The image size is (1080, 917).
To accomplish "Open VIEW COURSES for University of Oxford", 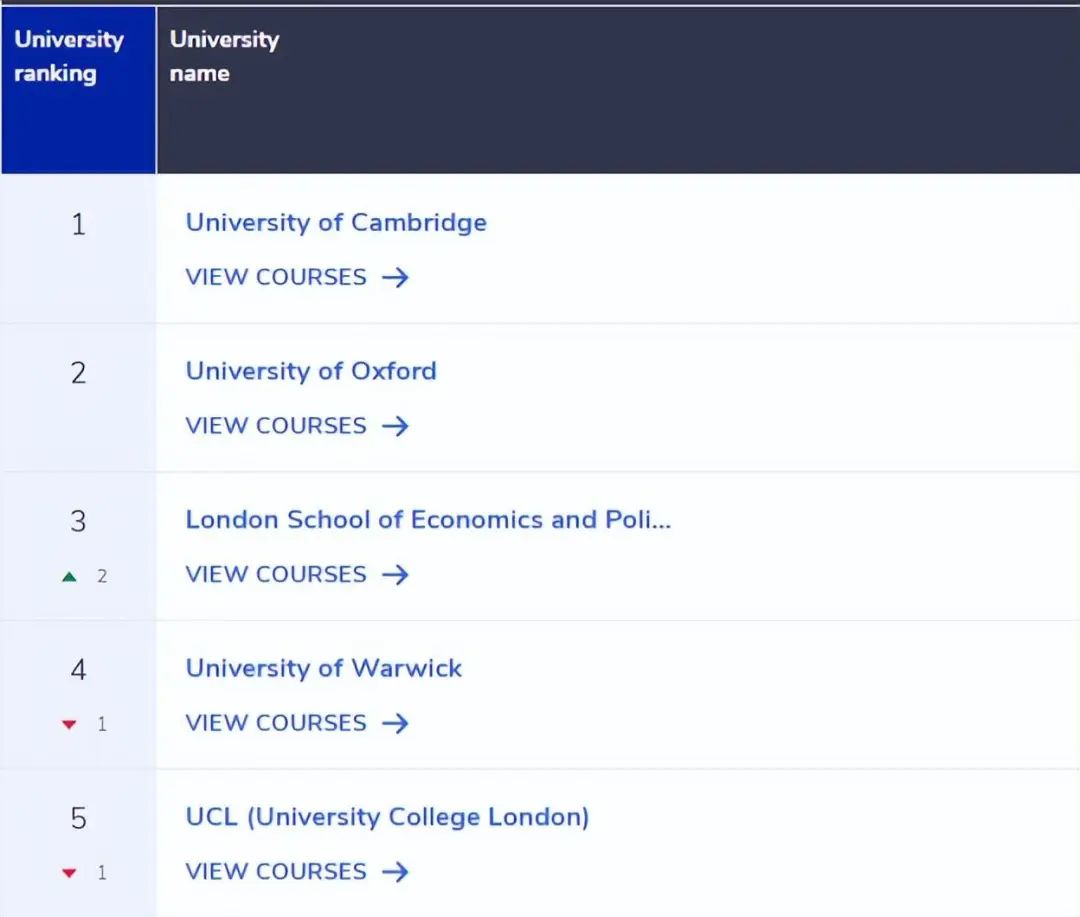I will point(276,425).
